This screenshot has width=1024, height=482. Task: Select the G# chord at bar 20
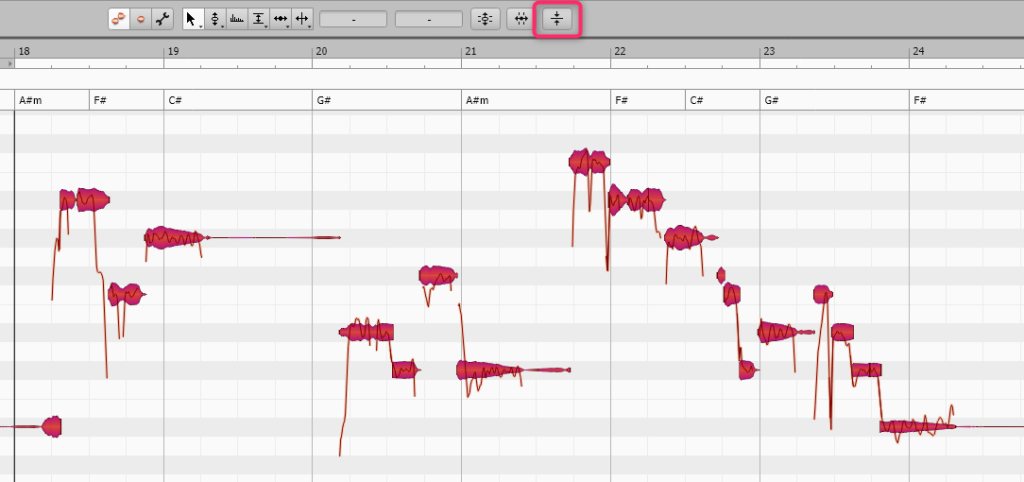[x=324, y=101]
